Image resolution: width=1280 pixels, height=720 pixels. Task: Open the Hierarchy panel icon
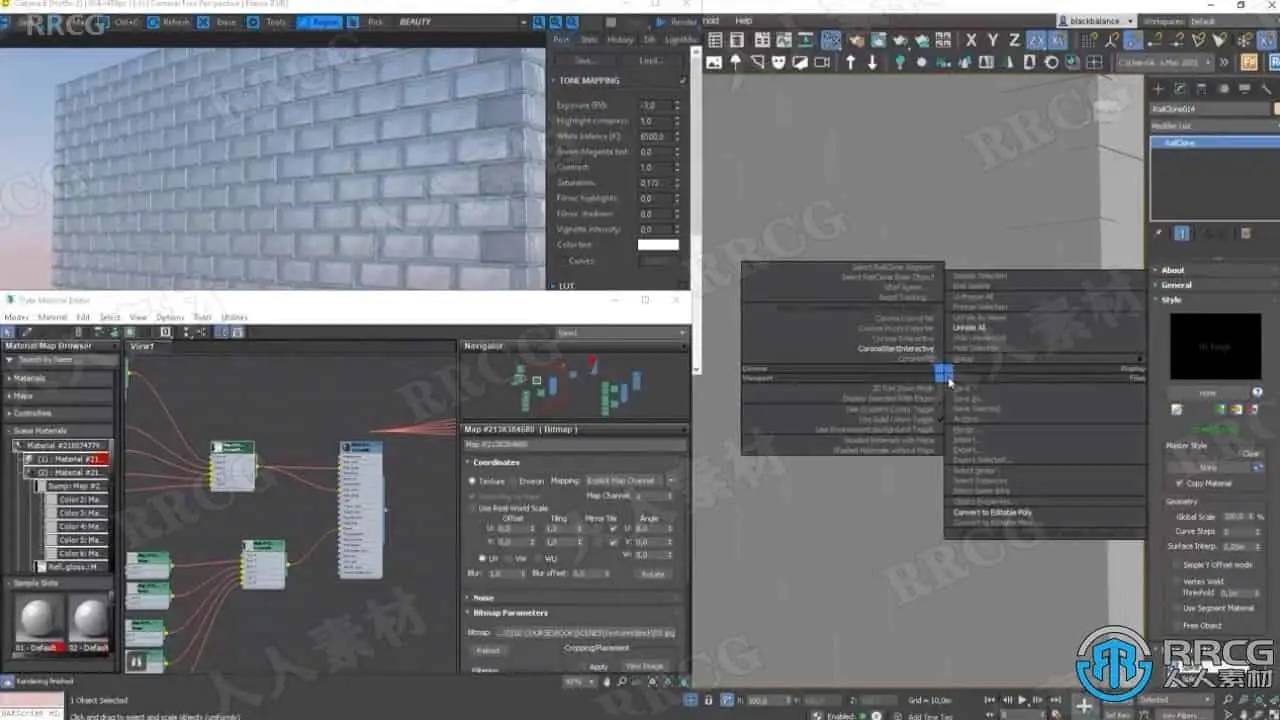click(x=1202, y=89)
